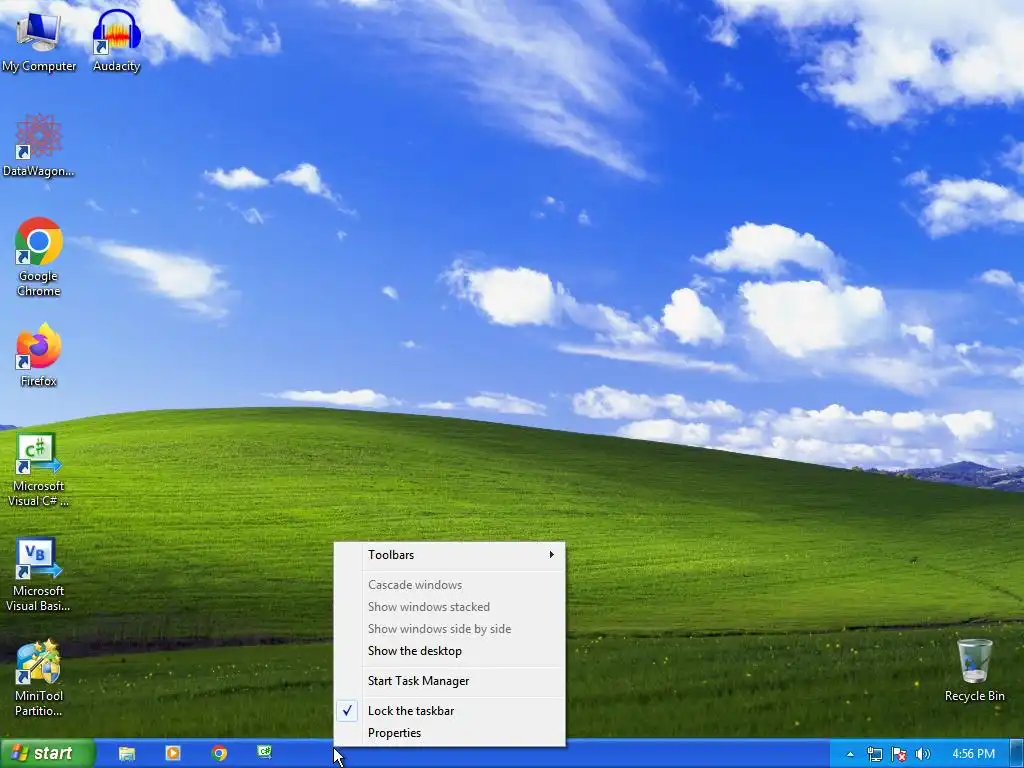Click the Action Center flag tray icon

click(899, 754)
